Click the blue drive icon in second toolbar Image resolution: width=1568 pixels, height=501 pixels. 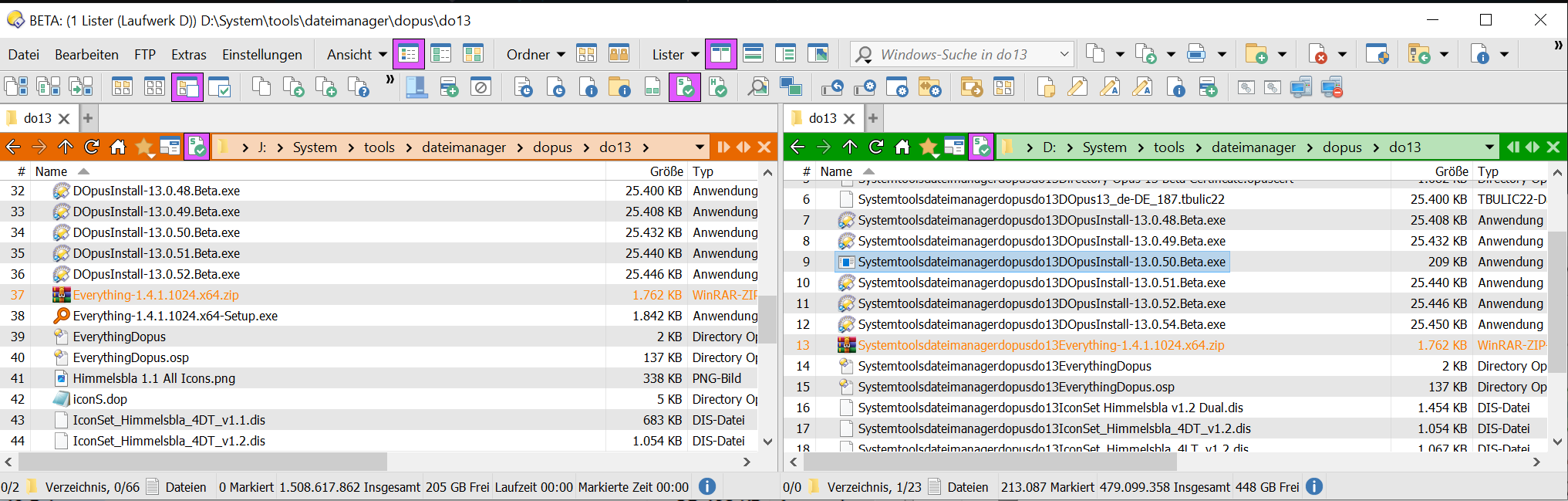(x=416, y=87)
